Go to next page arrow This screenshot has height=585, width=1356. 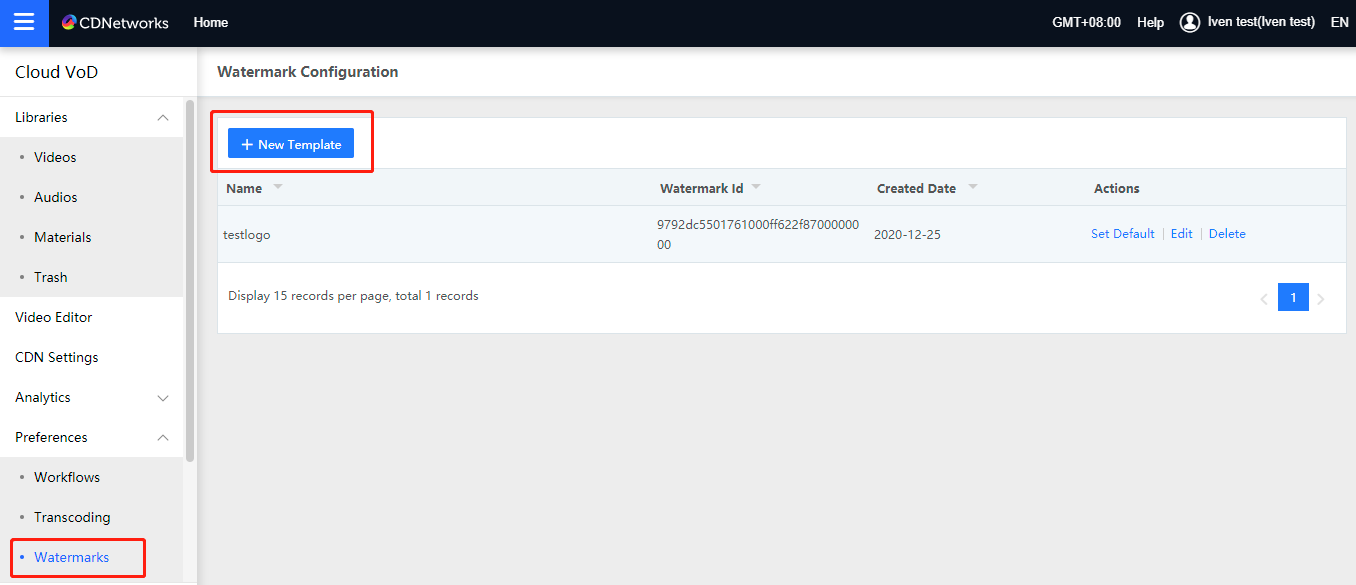pos(1321,298)
